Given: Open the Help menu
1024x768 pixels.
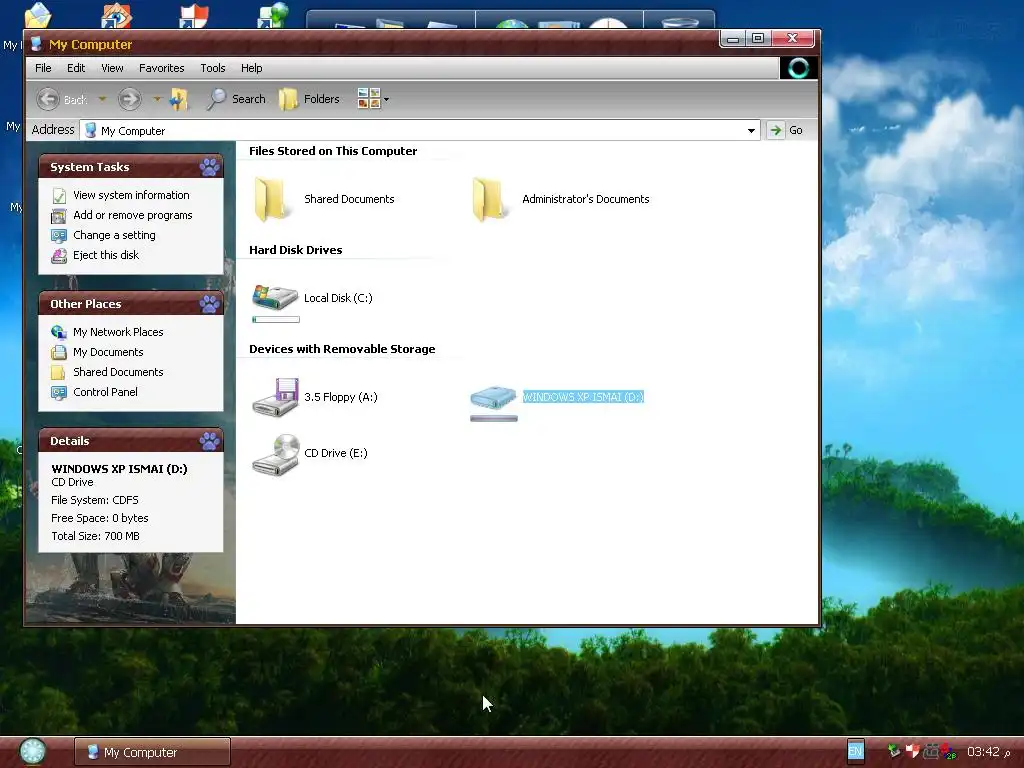Looking at the screenshot, I should [x=251, y=68].
